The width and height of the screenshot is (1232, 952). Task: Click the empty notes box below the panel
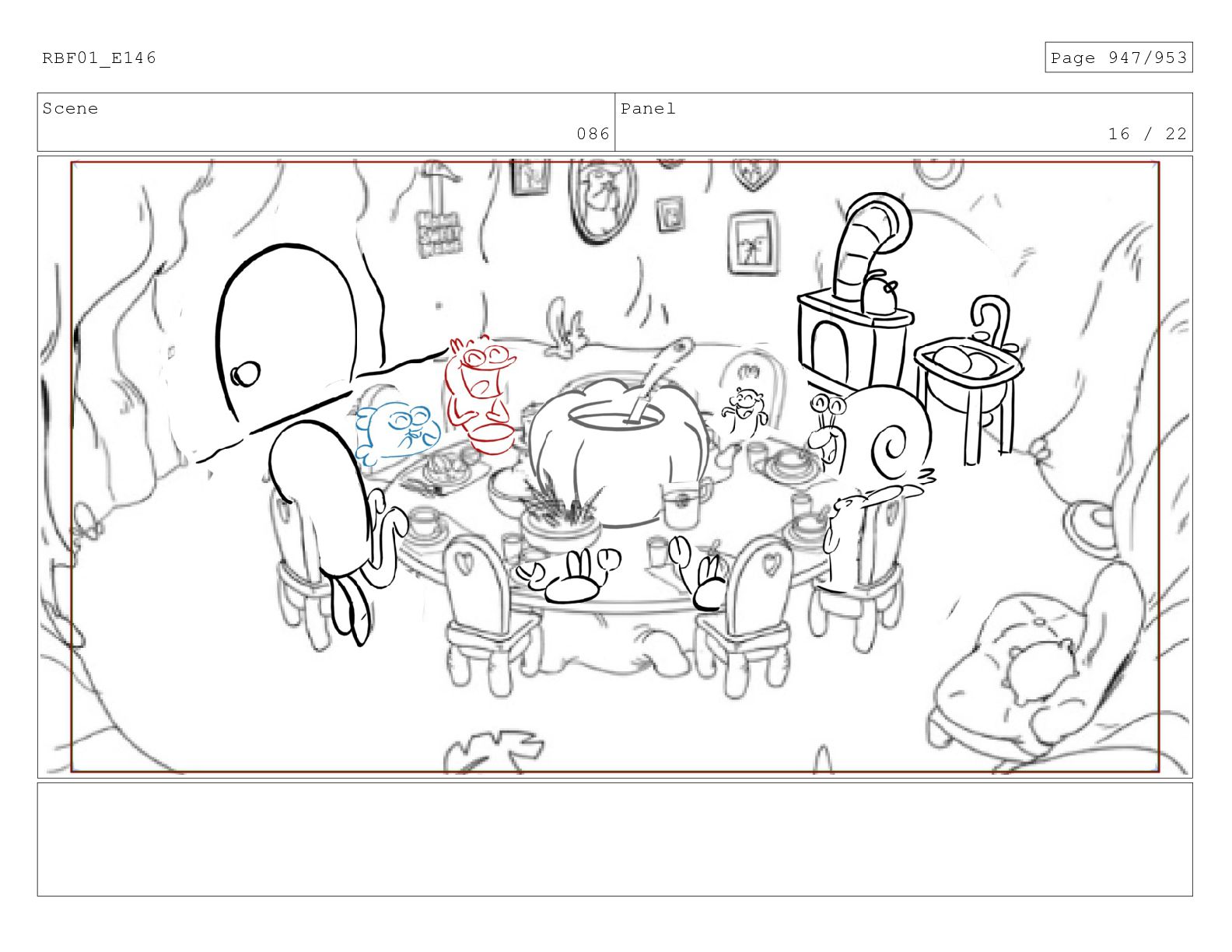point(614,839)
